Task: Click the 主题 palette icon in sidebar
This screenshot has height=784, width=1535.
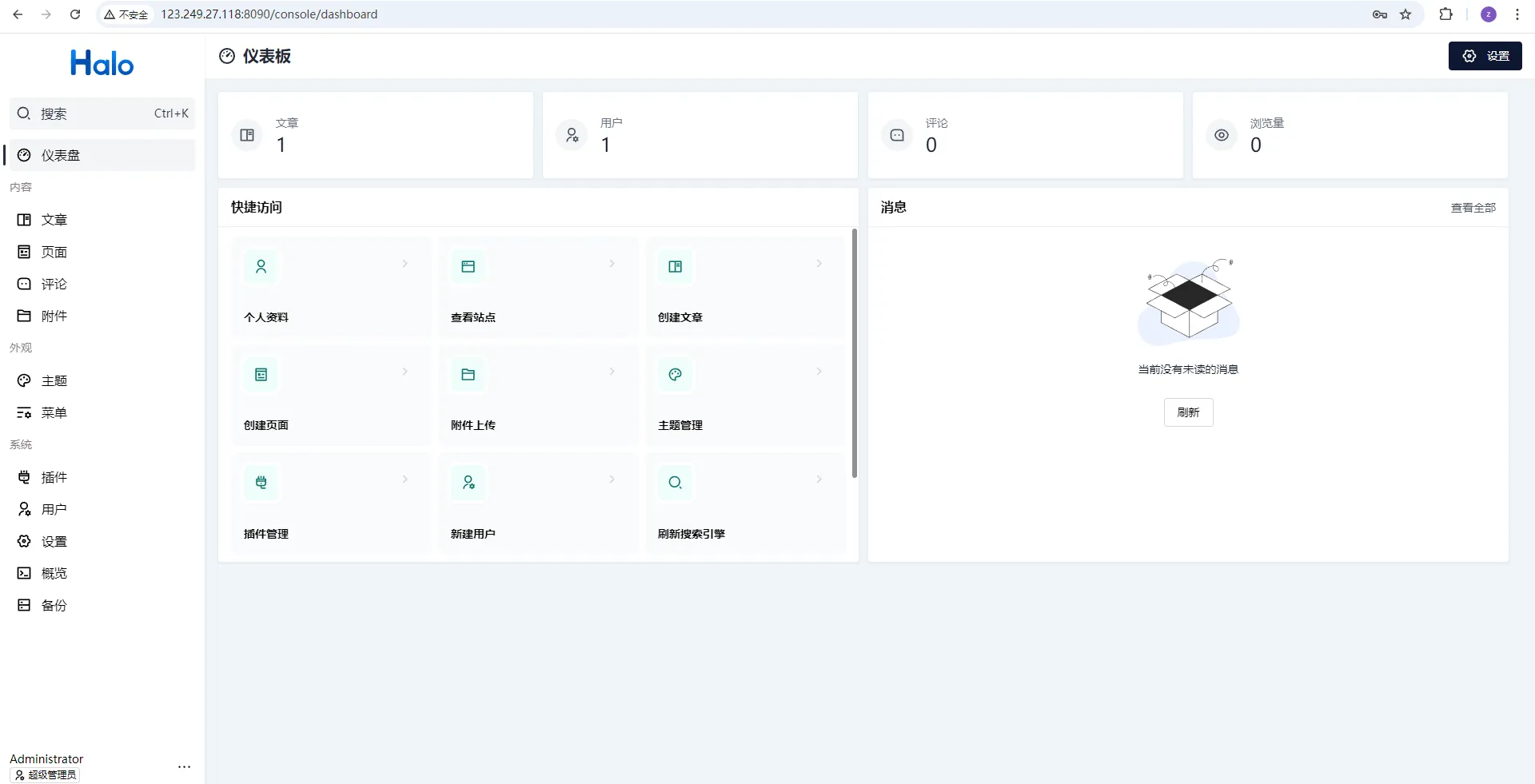Action: (x=24, y=380)
